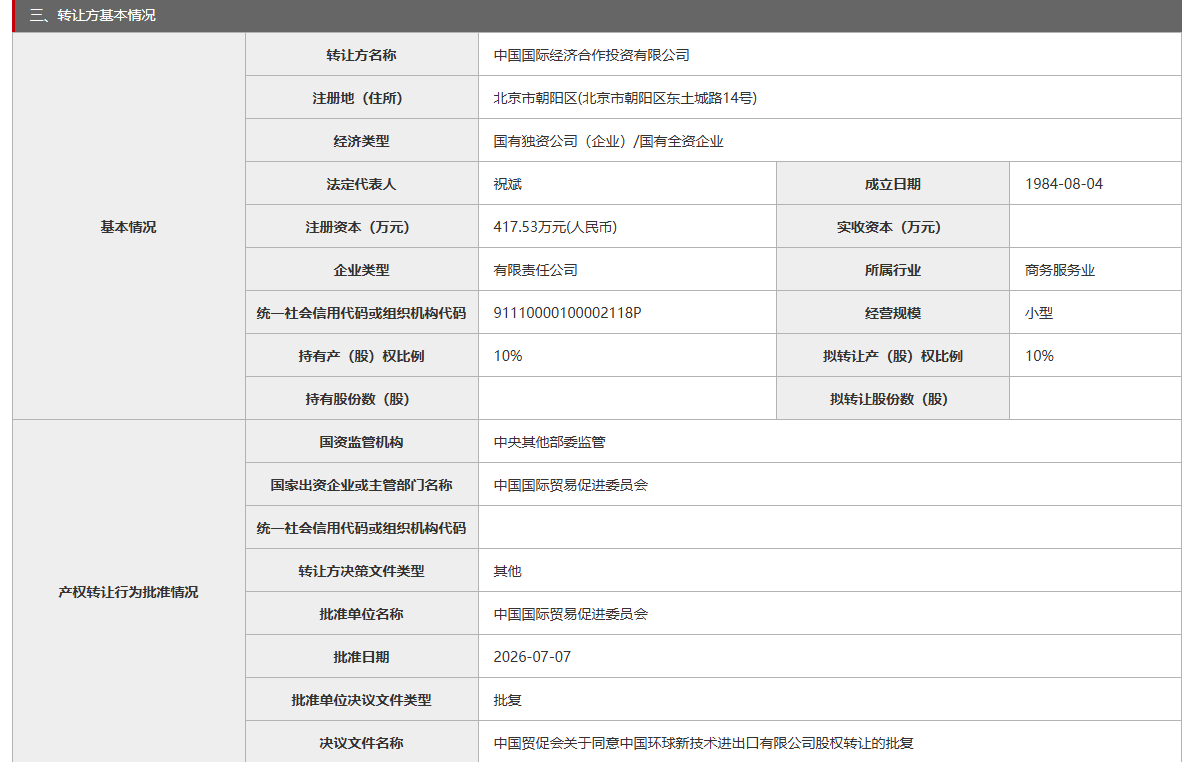This screenshot has width=1192, height=762.
Task: Select the credit code 91110000100002118P
Action: (x=567, y=313)
